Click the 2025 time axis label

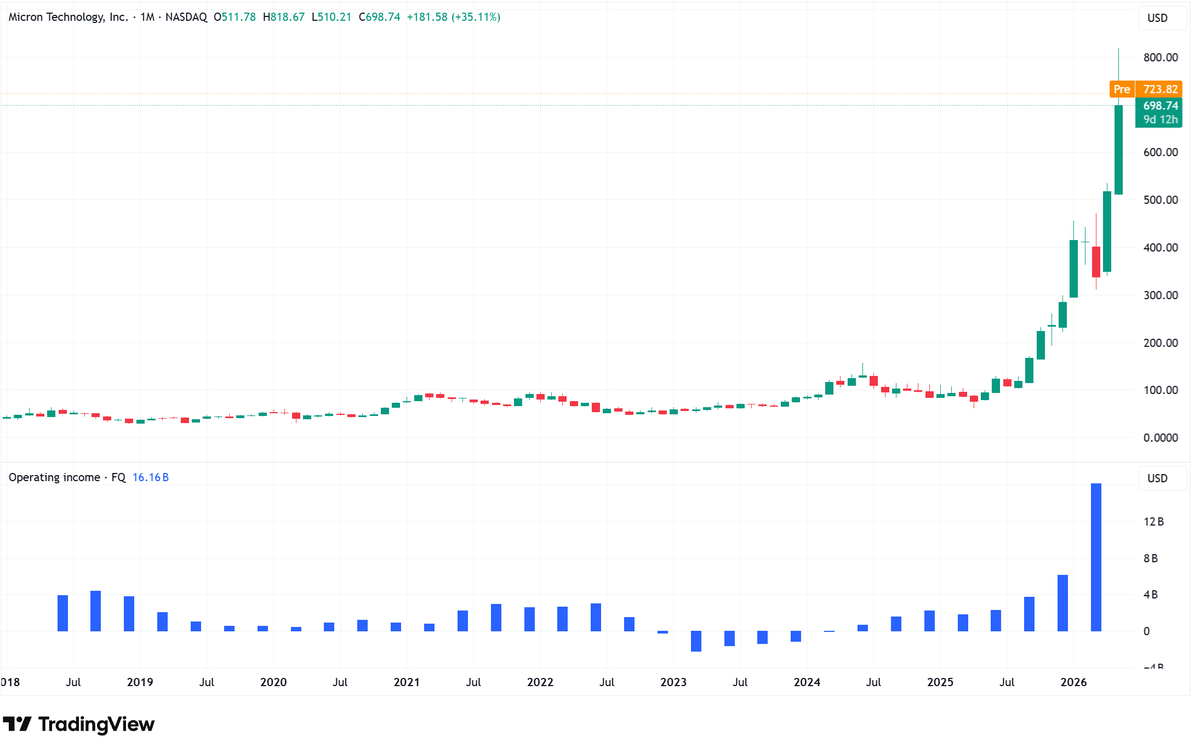(940, 682)
